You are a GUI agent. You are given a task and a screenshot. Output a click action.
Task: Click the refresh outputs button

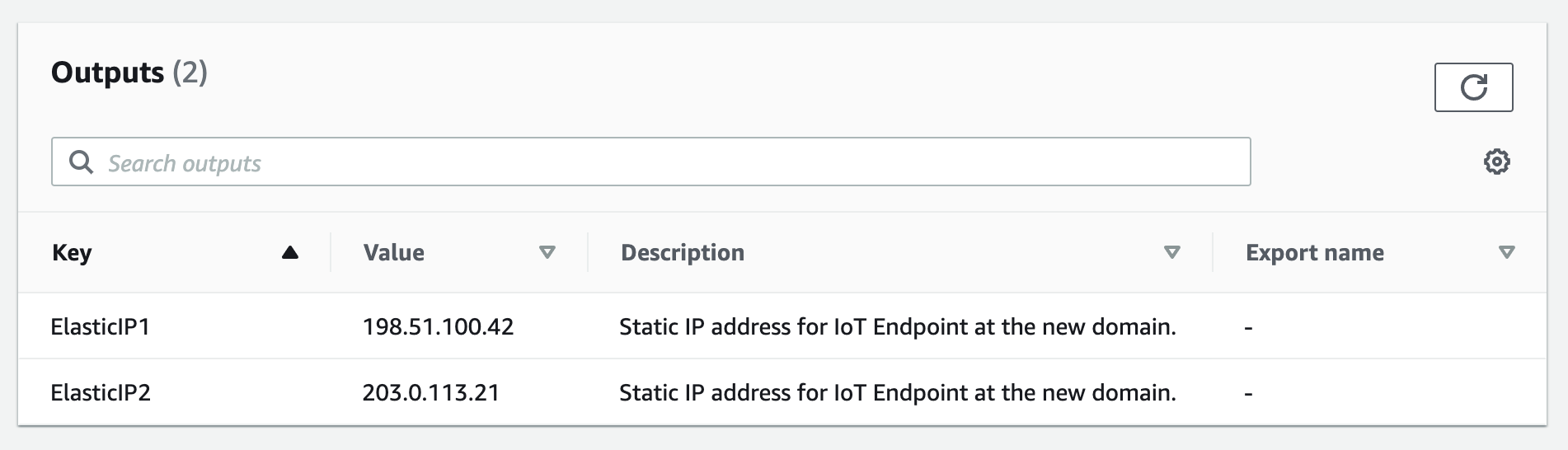coord(1473,87)
